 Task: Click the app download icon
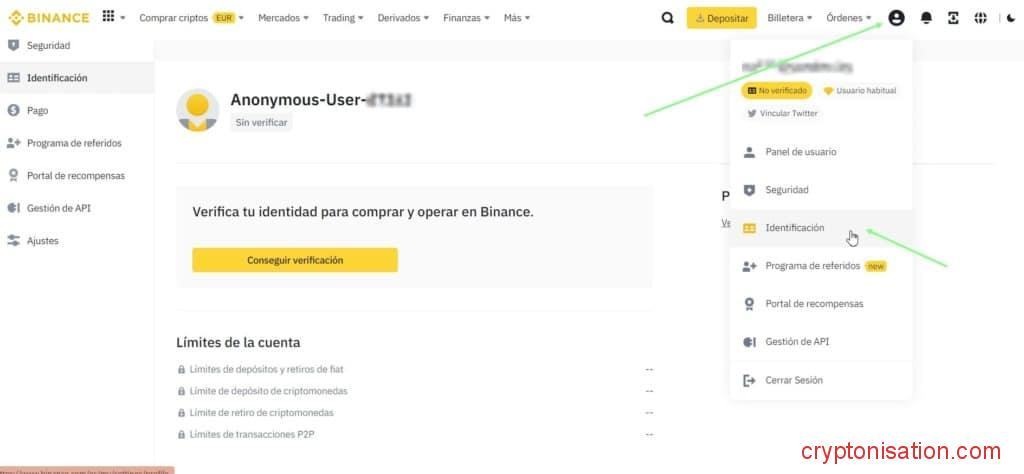(x=953, y=18)
